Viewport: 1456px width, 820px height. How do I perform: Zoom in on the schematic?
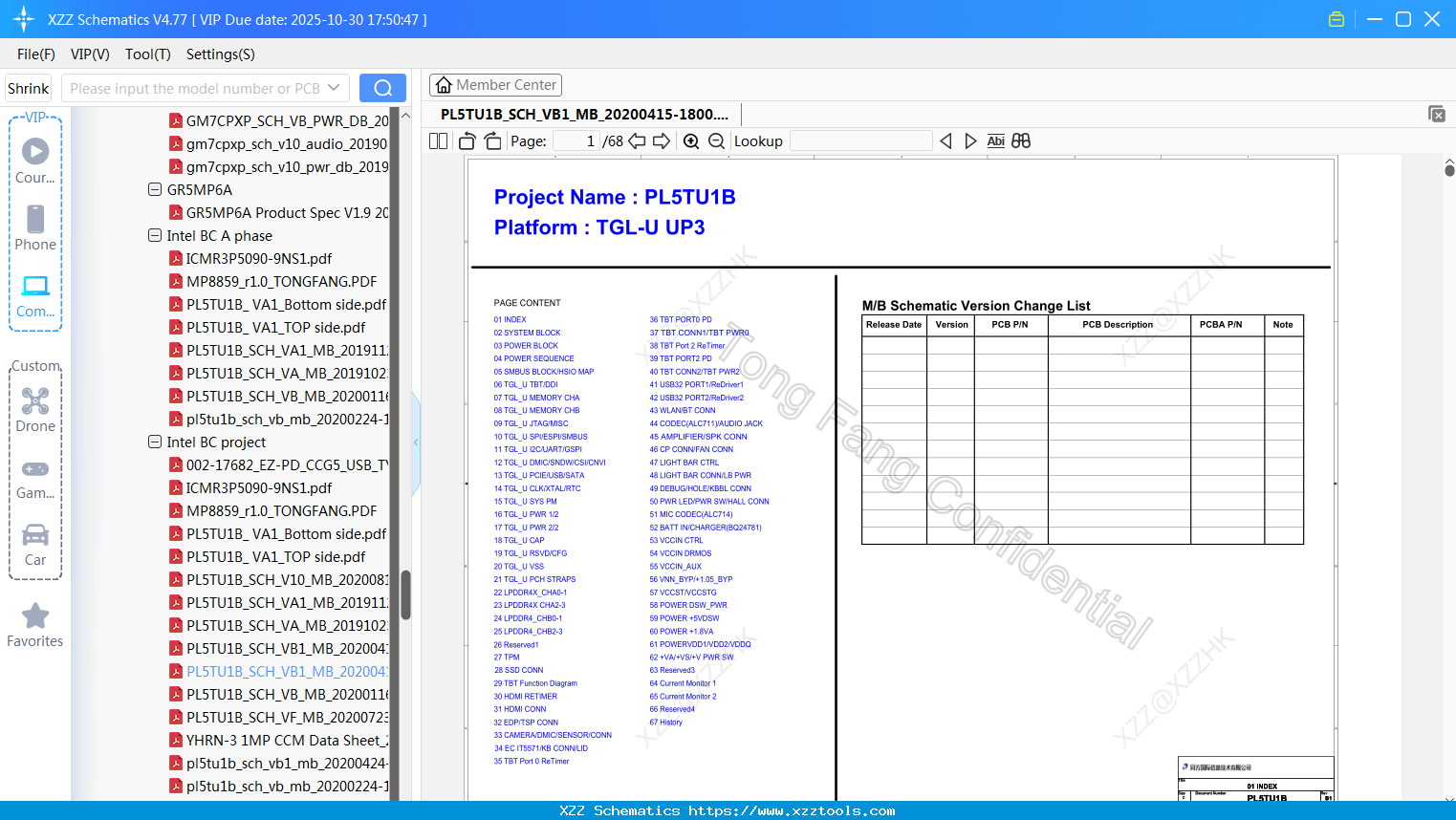[691, 141]
